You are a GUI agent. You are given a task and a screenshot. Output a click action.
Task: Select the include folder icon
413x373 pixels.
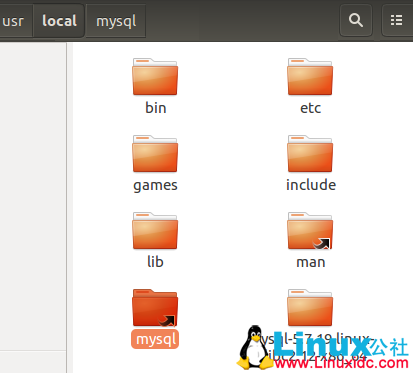[x=310, y=154]
